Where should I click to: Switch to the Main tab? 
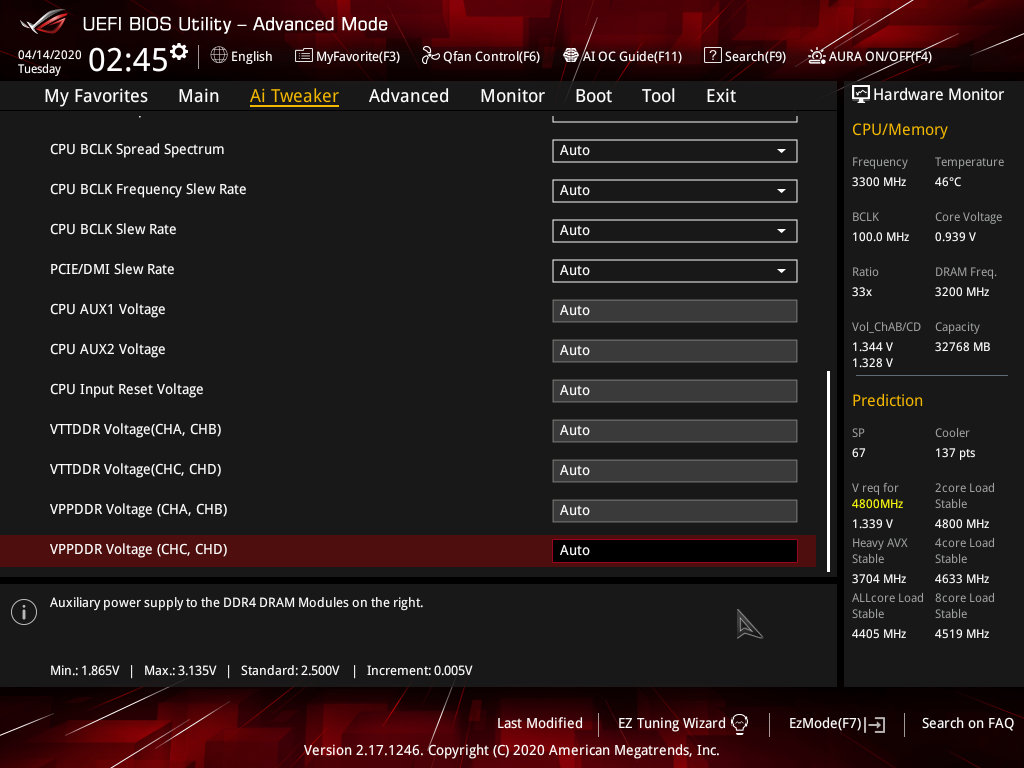[x=199, y=96]
